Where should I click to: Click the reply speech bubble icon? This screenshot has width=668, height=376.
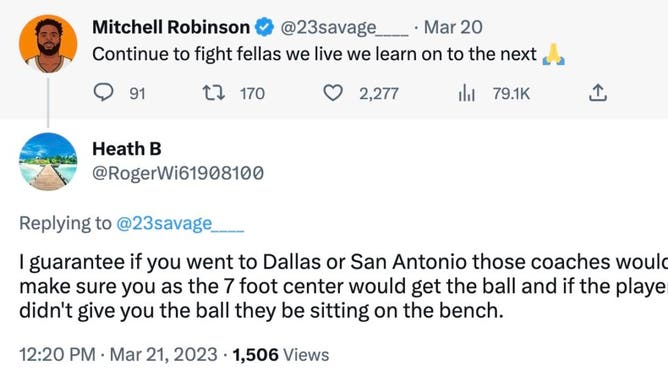103,92
